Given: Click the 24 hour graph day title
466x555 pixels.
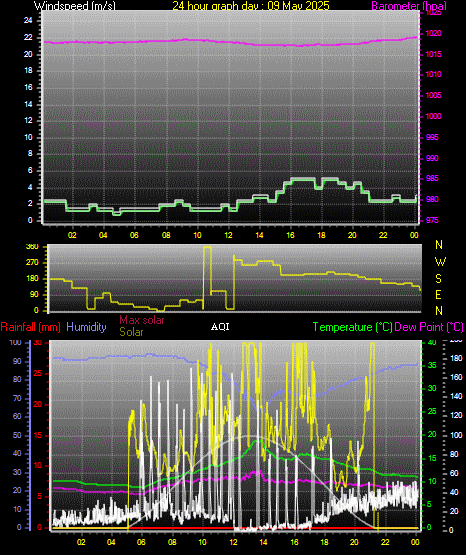Looking at the screenshot, I should click(251, 6).
